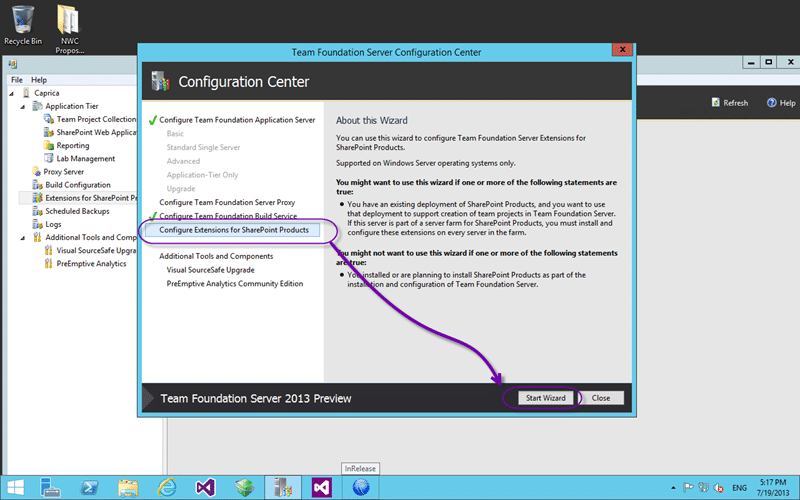800x500 pixels.
Task: Maximize the admin console window
Action: click(768, 62)
